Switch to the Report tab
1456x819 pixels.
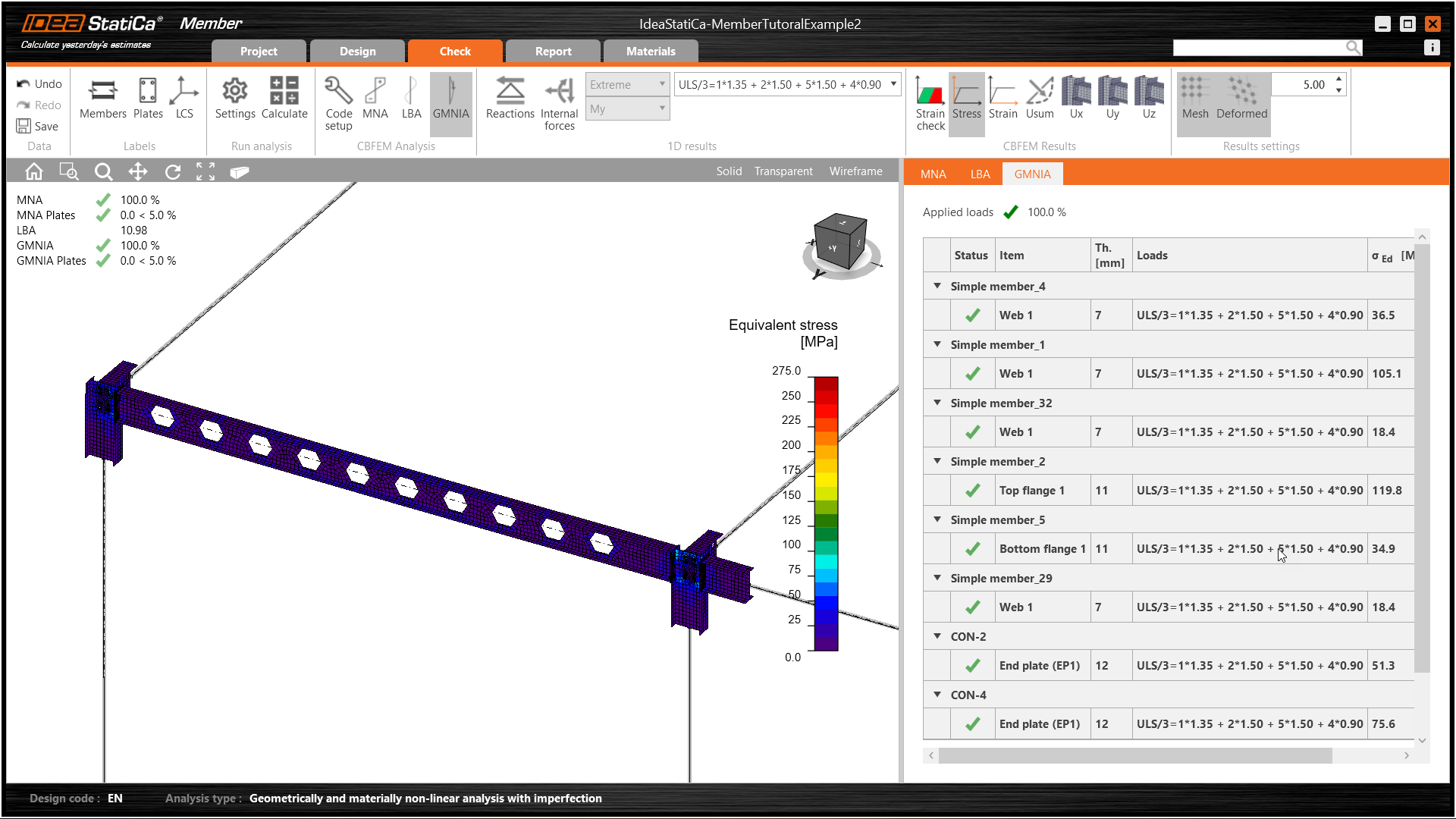553,52
